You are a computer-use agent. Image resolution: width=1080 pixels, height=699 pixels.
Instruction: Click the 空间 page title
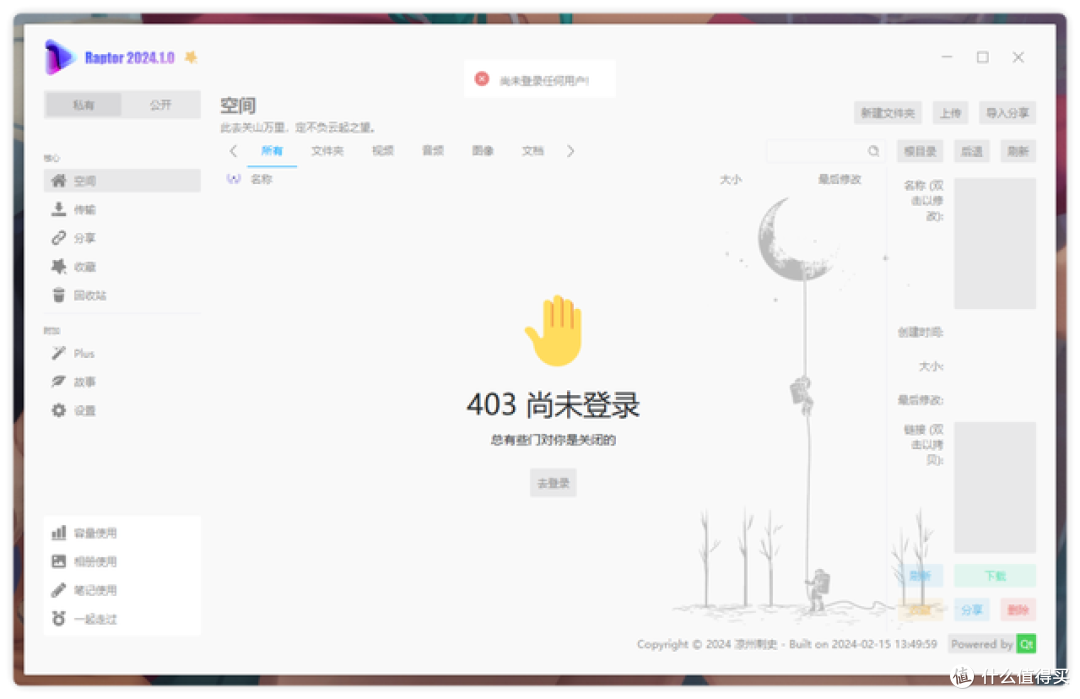[x=238, y=105]
